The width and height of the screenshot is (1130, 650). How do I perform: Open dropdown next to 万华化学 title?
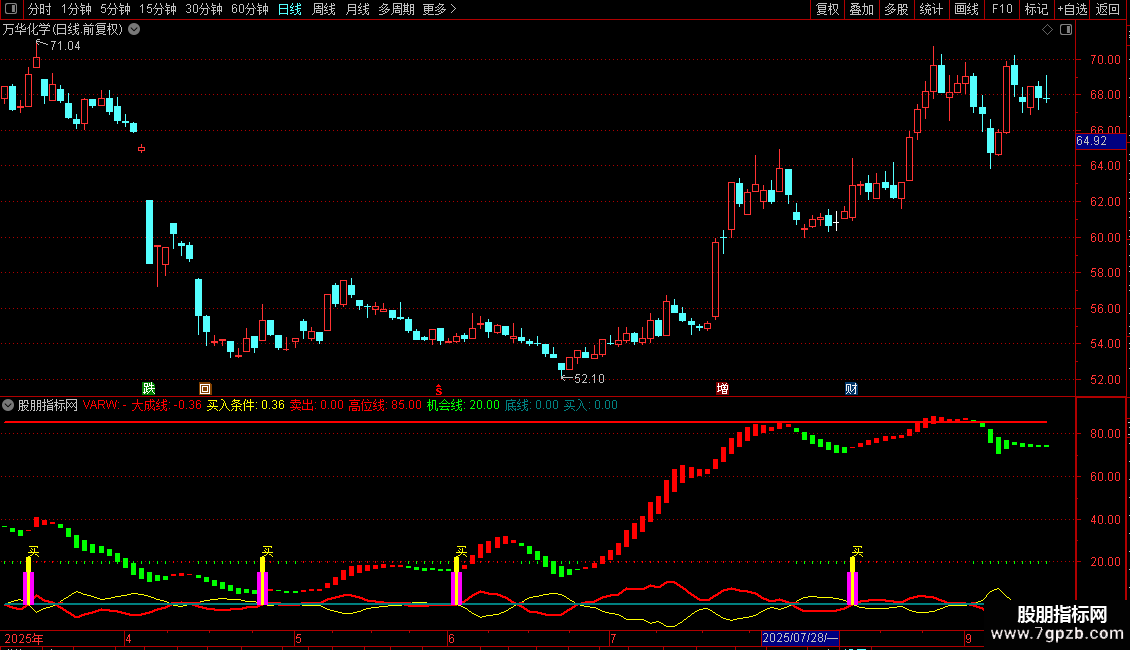[x=134, y=30]
